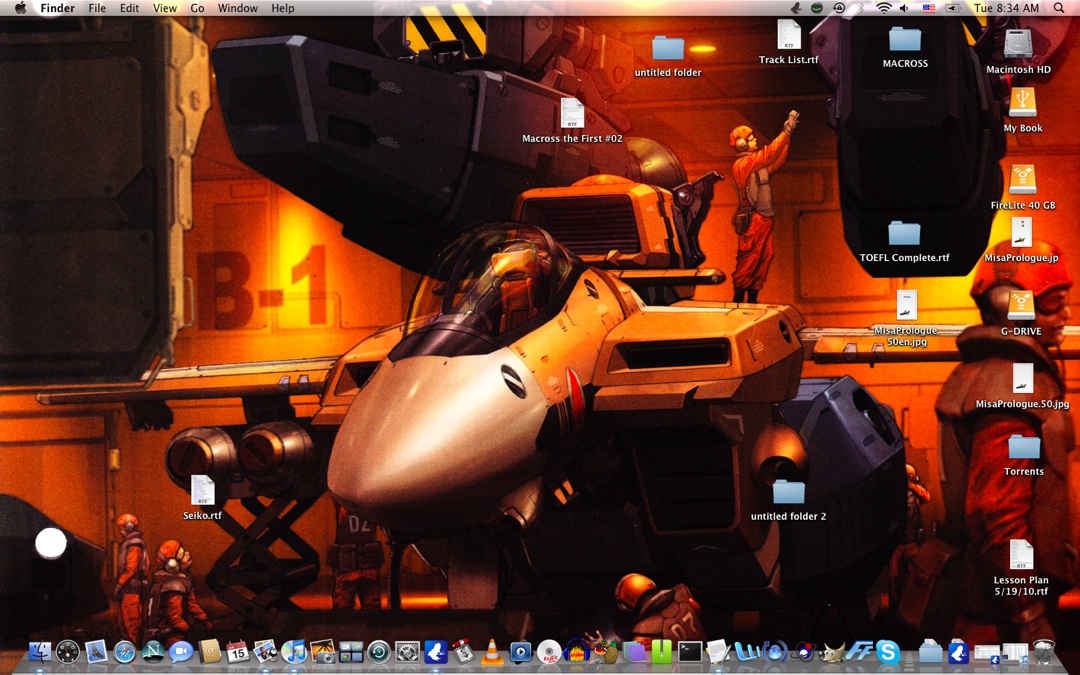
Task: Open Terminal from the Dock
Action: click(x=689, y=651)
